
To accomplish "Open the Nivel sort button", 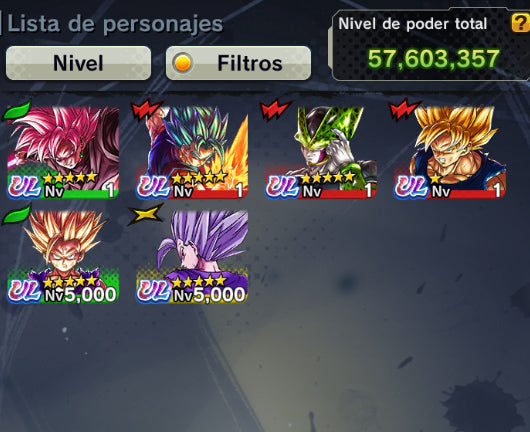I will [x=78, y=63].
